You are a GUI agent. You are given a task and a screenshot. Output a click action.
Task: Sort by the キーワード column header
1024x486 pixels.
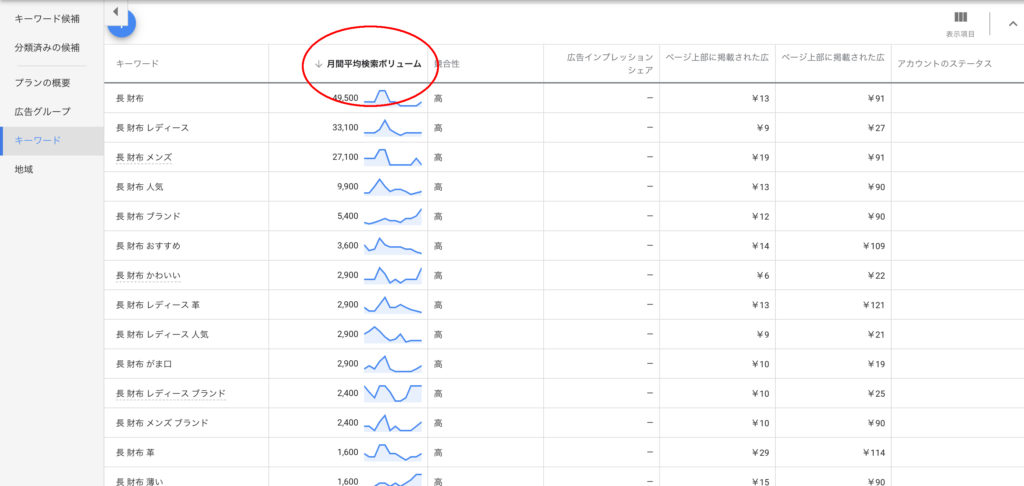[137, 64]
